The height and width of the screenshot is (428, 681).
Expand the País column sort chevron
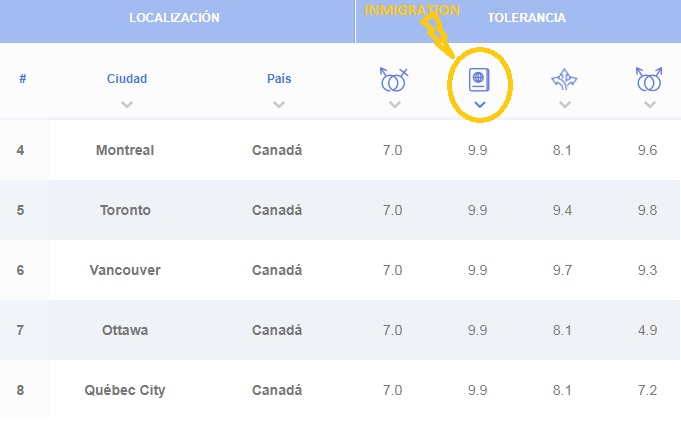[279, 104]
